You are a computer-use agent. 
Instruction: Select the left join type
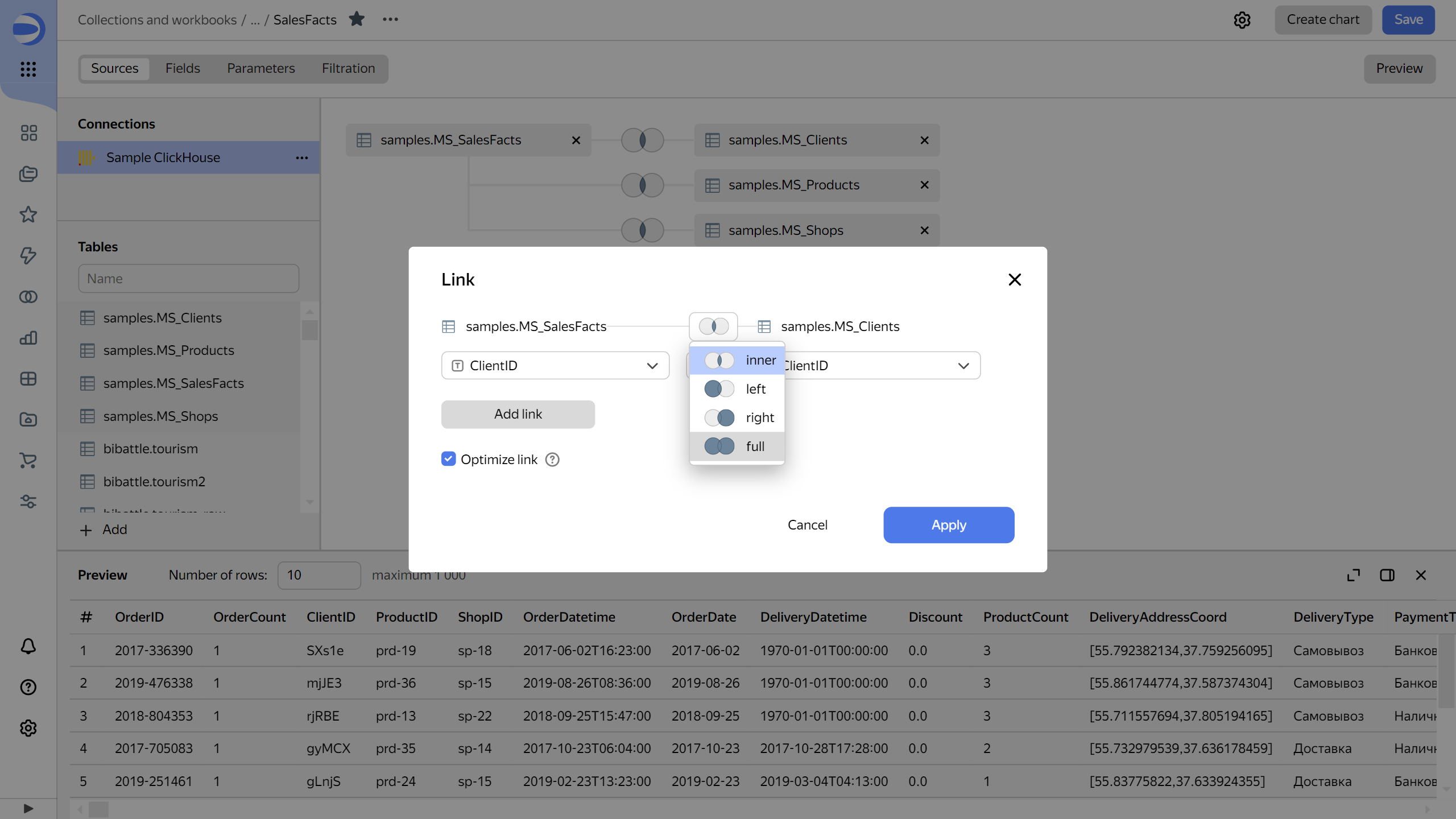tap(737, 388)
